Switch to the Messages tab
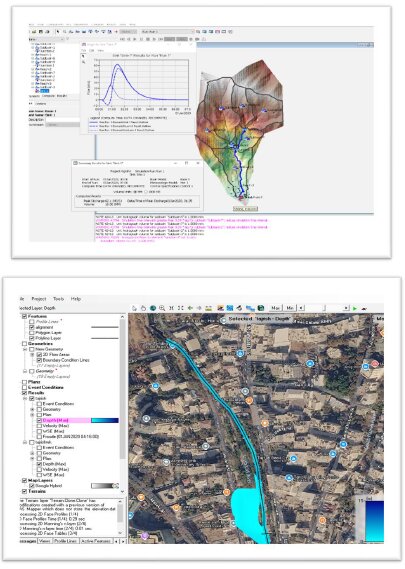Image resolution: width=405 pixels, height=569 pixels. coord(28,541)
